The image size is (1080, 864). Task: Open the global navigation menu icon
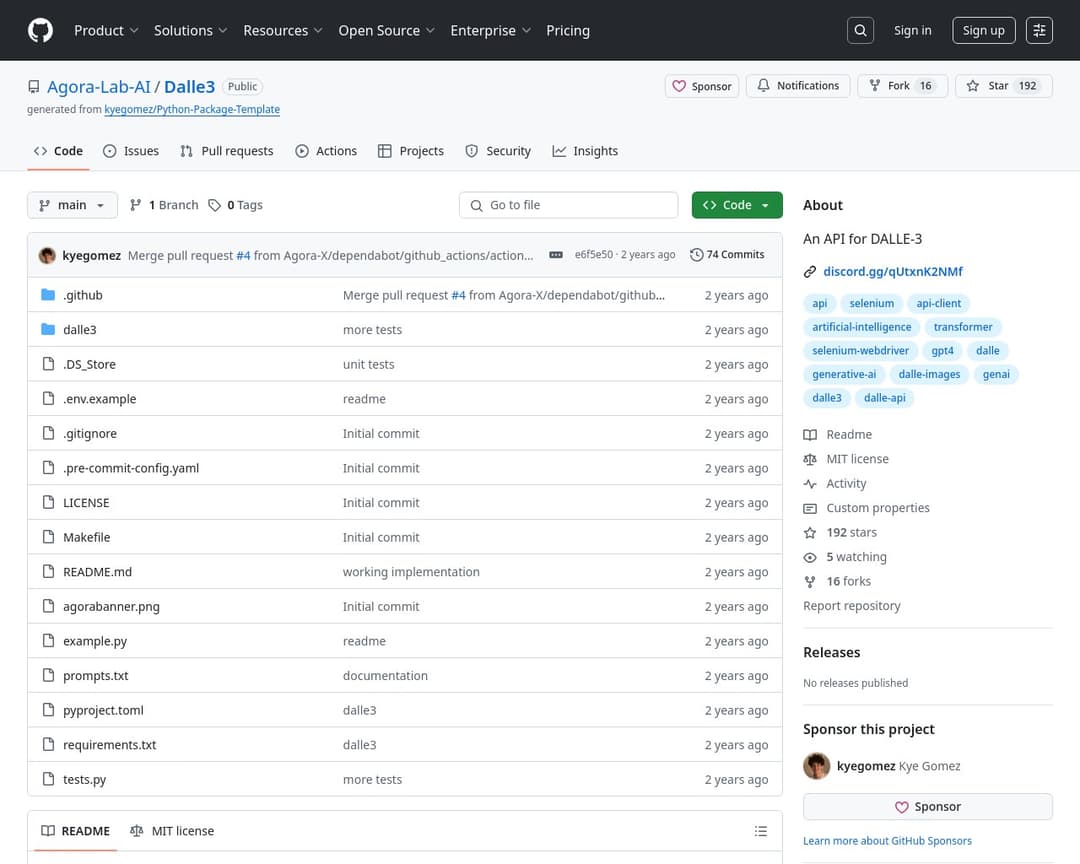point(1039,30)
